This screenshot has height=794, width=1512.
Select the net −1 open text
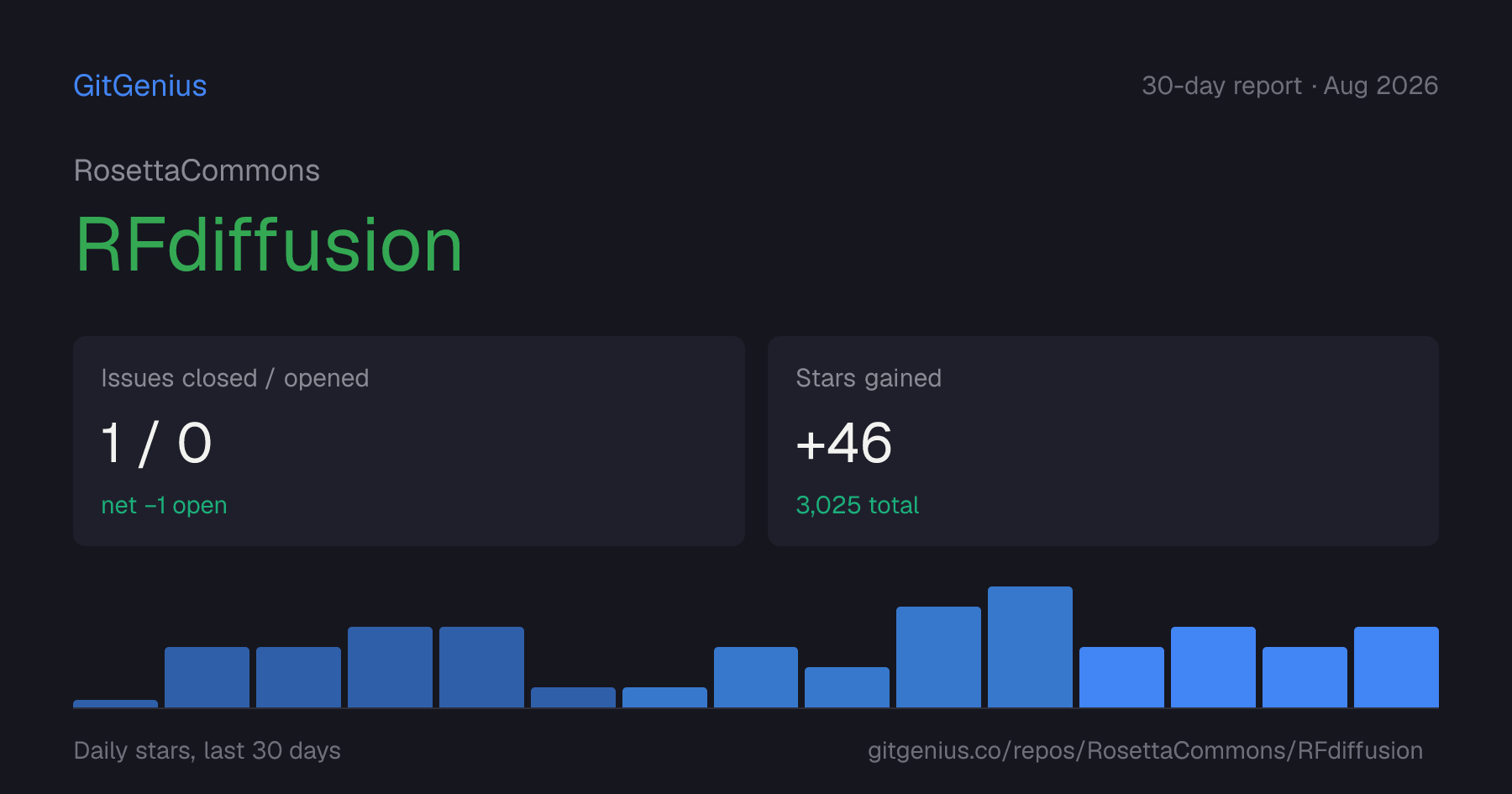tap(164, 505)
